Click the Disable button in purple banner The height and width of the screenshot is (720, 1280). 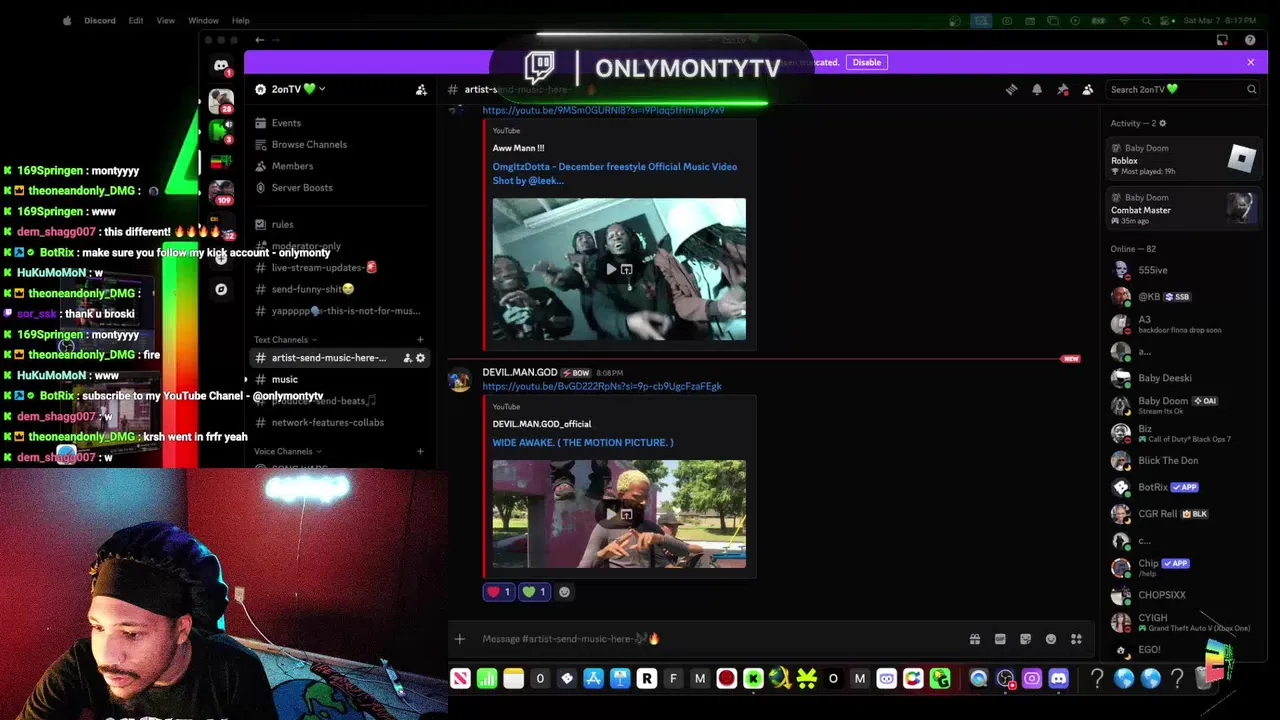pyautogui.click(x=866, y=62)
